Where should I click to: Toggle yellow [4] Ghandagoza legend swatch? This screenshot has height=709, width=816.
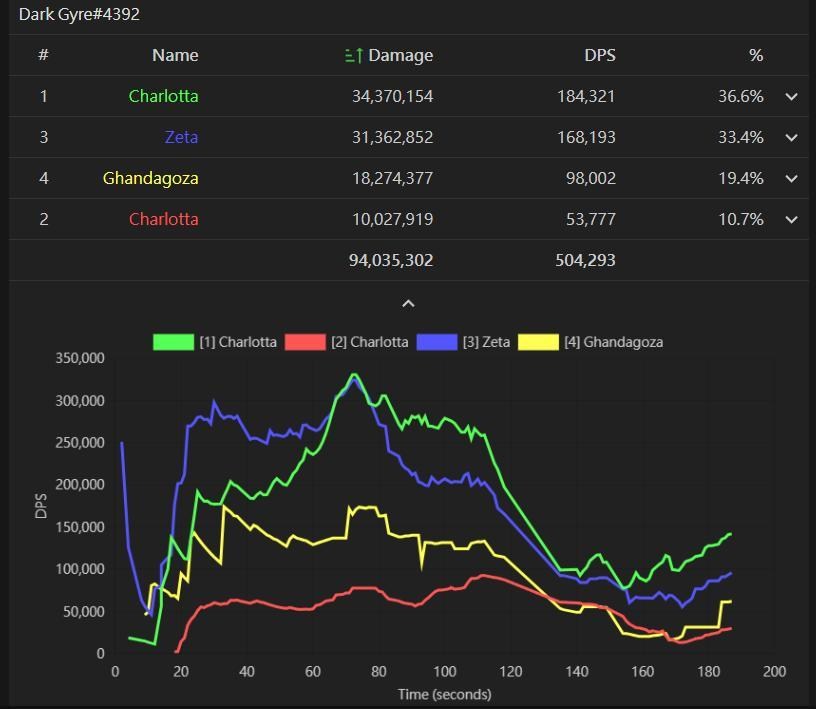538,342
